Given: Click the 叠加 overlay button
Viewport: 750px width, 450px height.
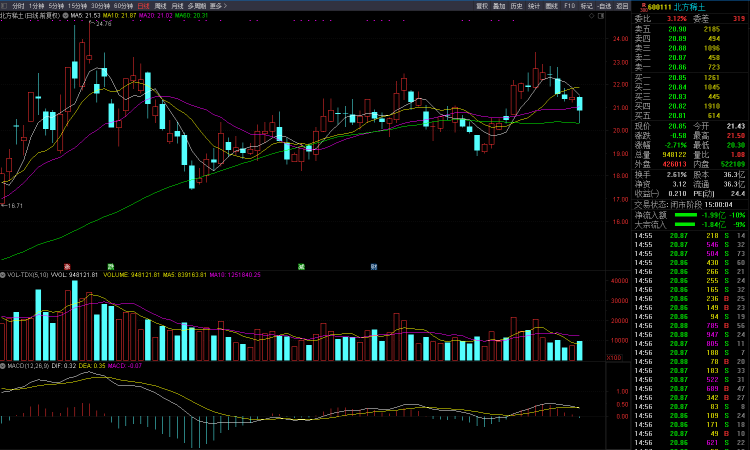Looking at the screenshot, I should click(x=500, y=5).
